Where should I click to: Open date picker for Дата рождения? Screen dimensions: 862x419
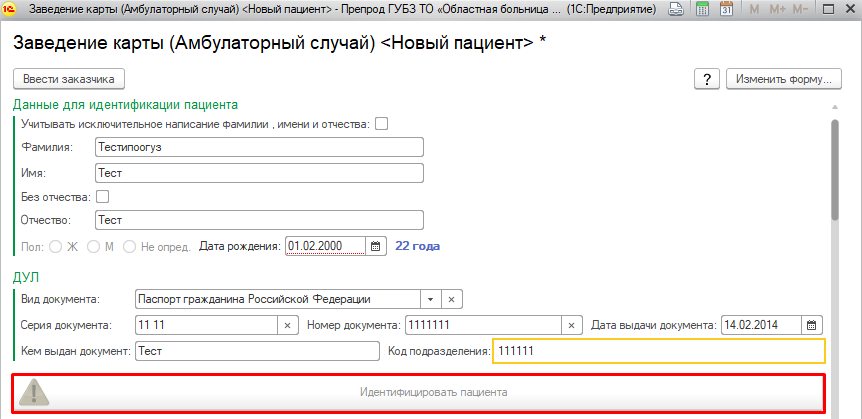click(376, 245)
